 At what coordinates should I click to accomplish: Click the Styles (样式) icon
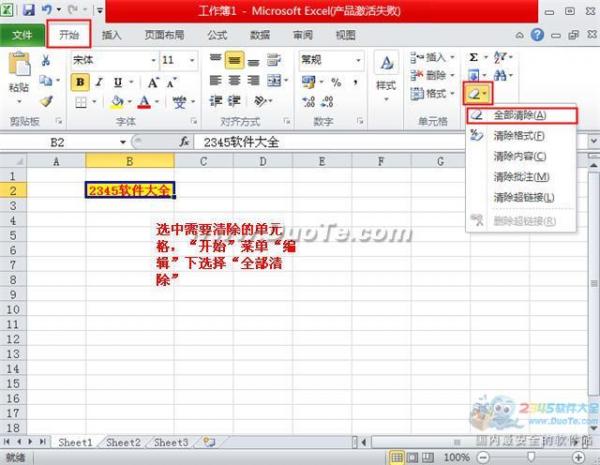point(386,70)
